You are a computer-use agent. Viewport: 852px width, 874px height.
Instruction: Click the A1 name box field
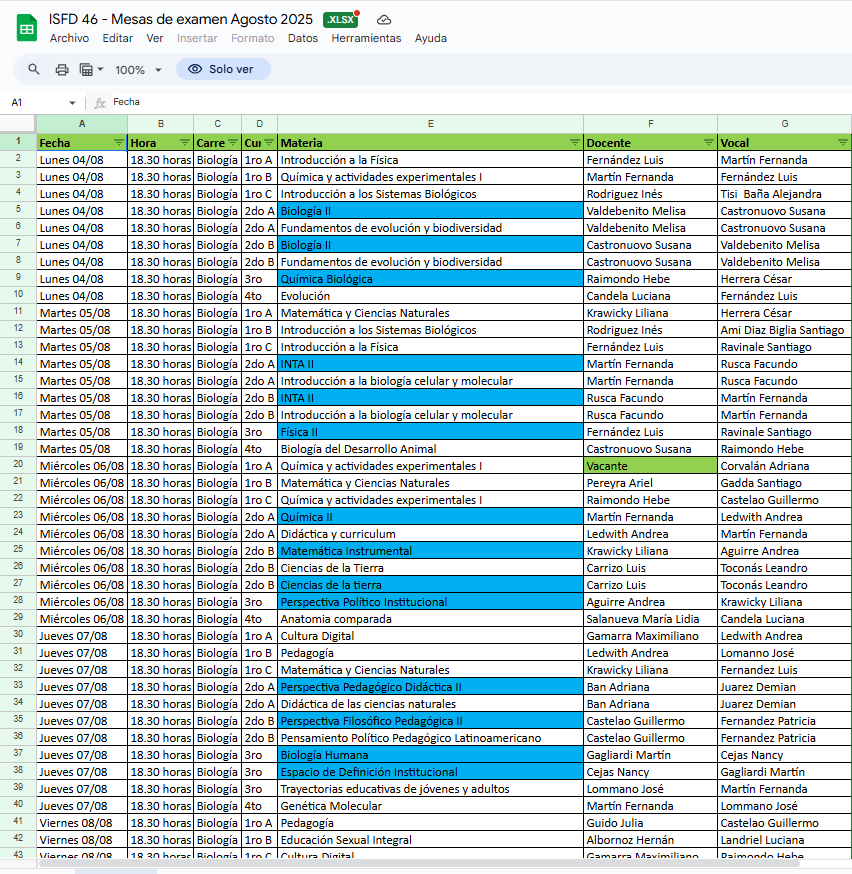tap(43, 103)
